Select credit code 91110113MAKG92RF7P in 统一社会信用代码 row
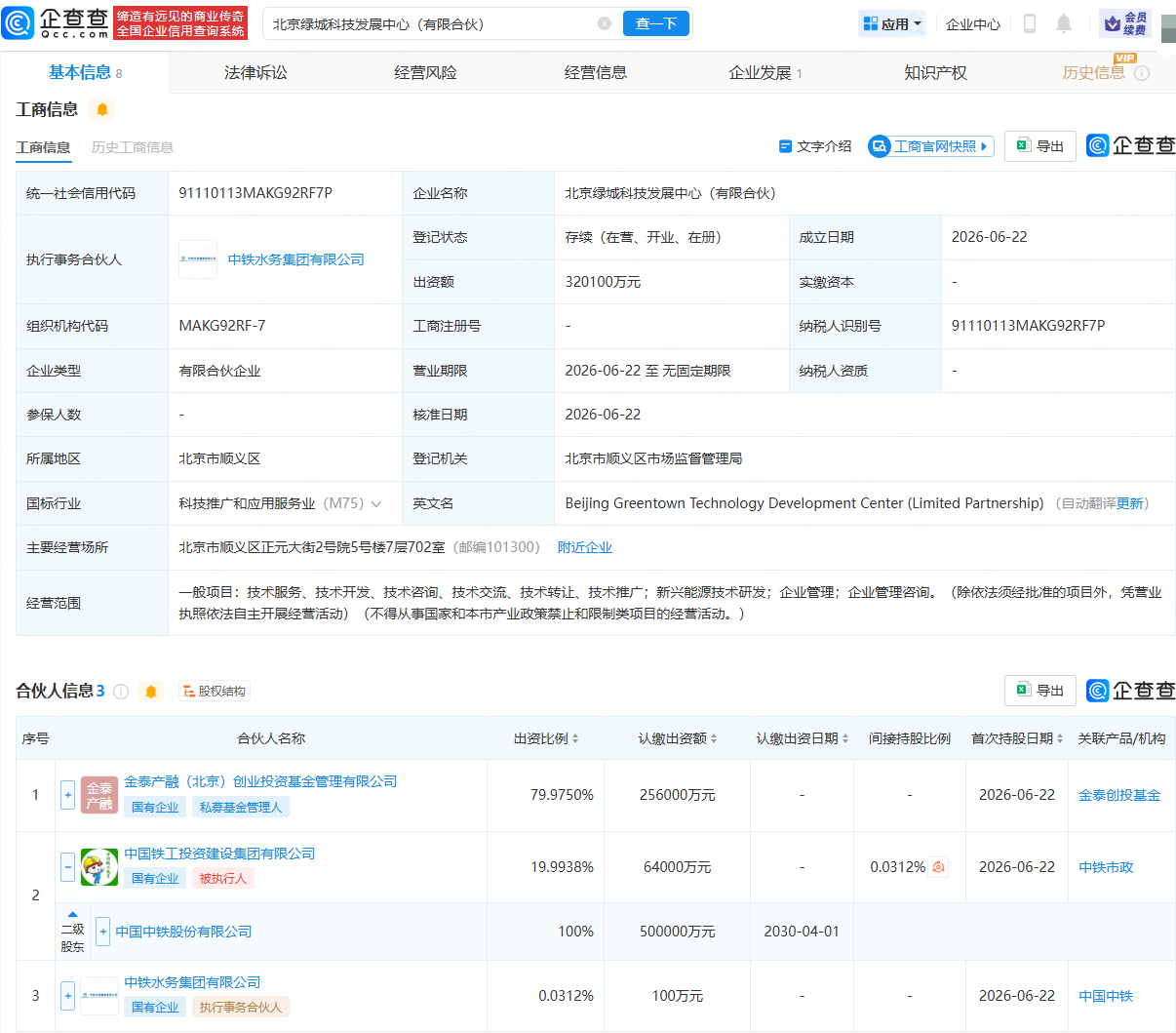 pyautogui.click(x=255, y=193)
